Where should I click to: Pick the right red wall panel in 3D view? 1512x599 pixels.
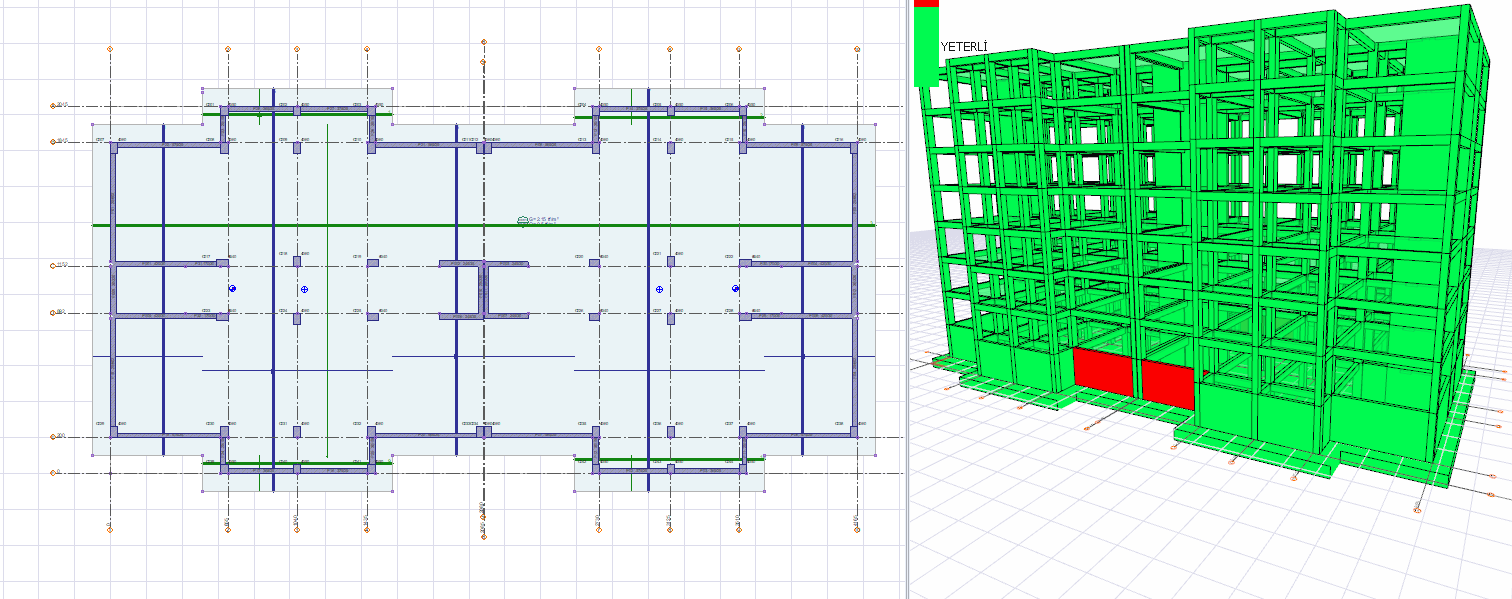point(1168,384)
